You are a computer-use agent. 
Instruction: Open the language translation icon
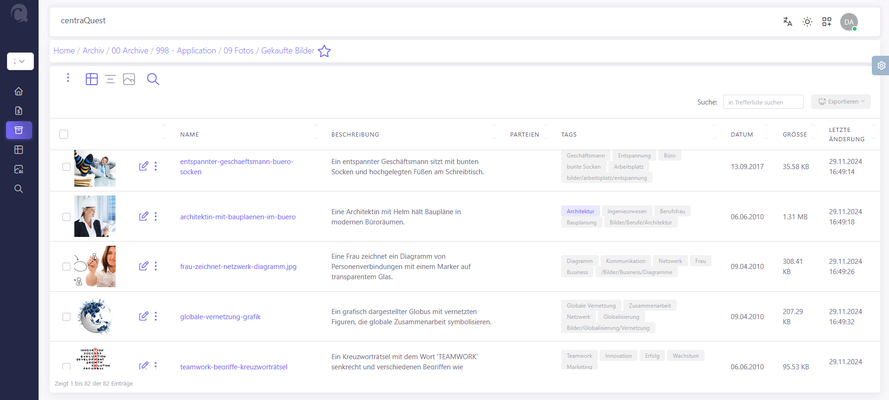coord(788,21)
